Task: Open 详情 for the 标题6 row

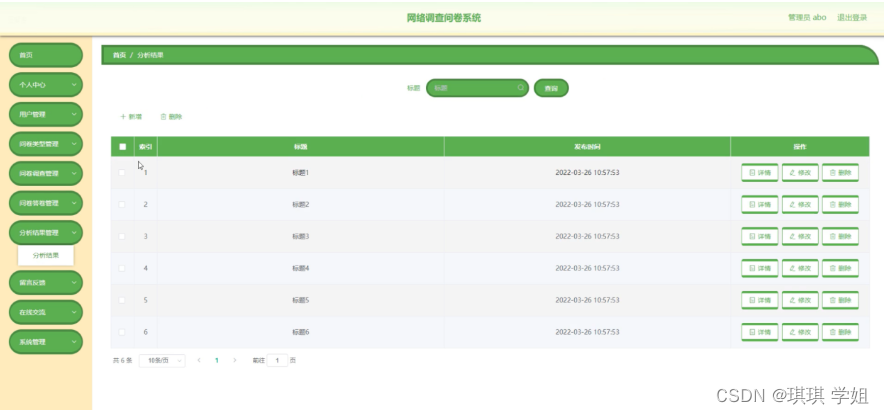Action: coord(759,332)
